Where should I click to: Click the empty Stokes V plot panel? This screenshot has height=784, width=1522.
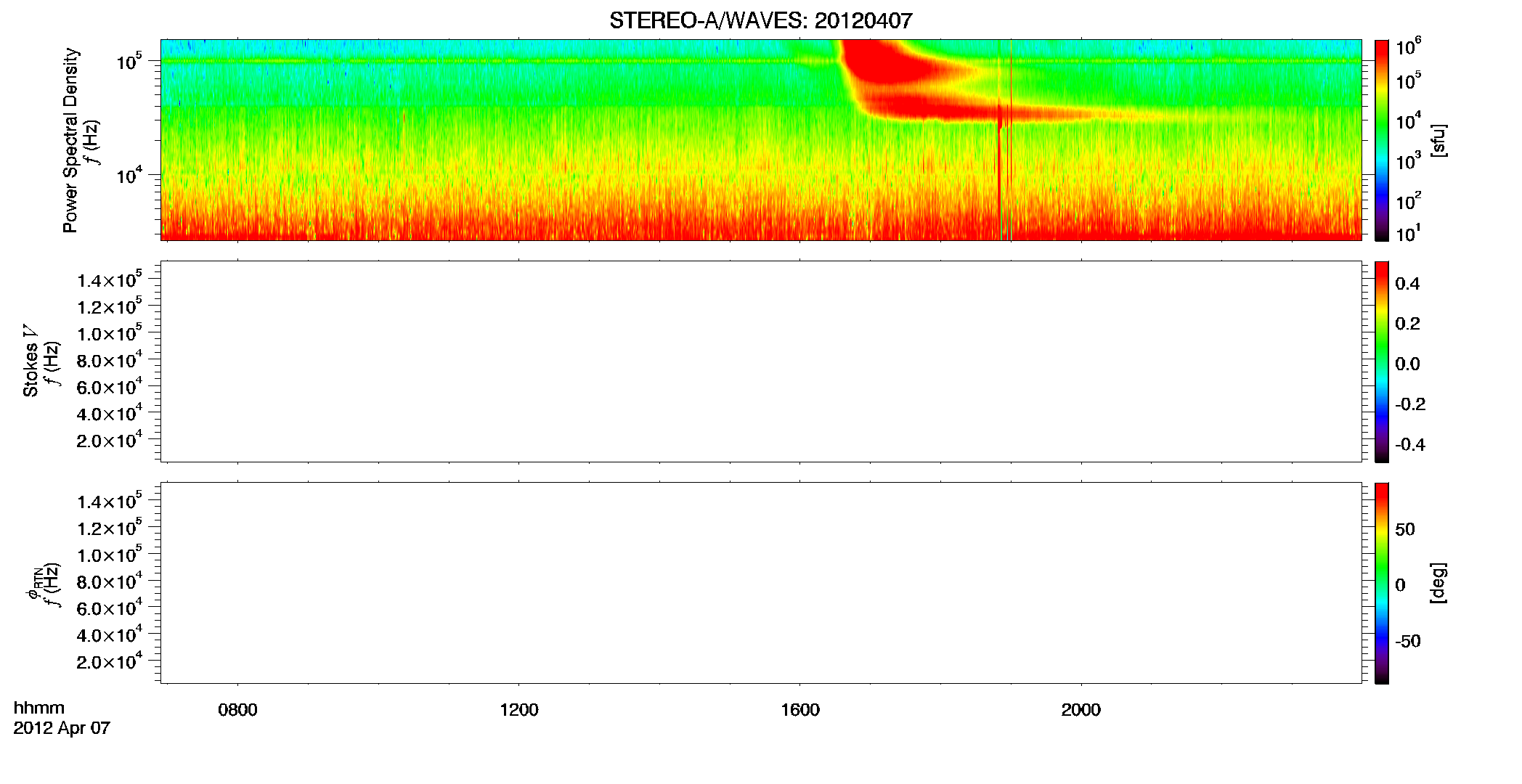tap(760, 362)
